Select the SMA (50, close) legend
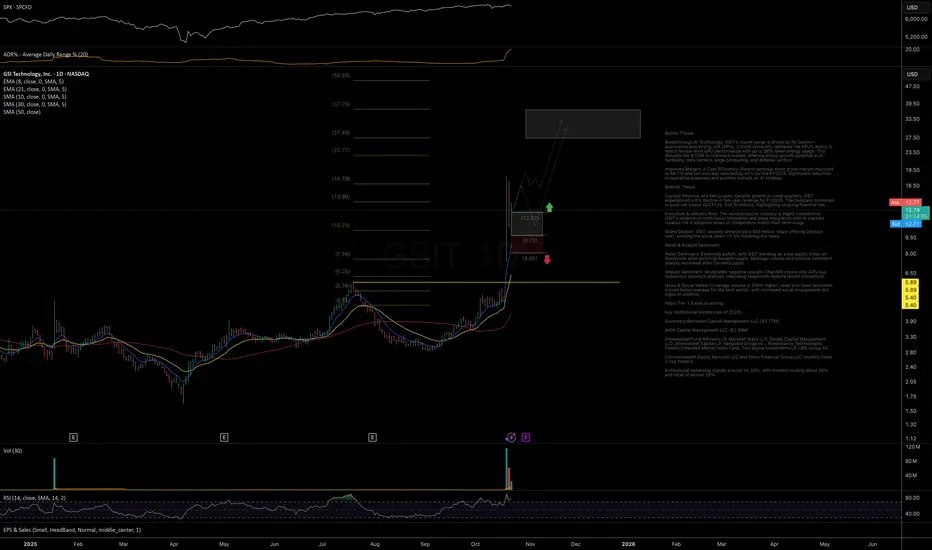This screenshot has width=932, height=550. coord(22,112)
